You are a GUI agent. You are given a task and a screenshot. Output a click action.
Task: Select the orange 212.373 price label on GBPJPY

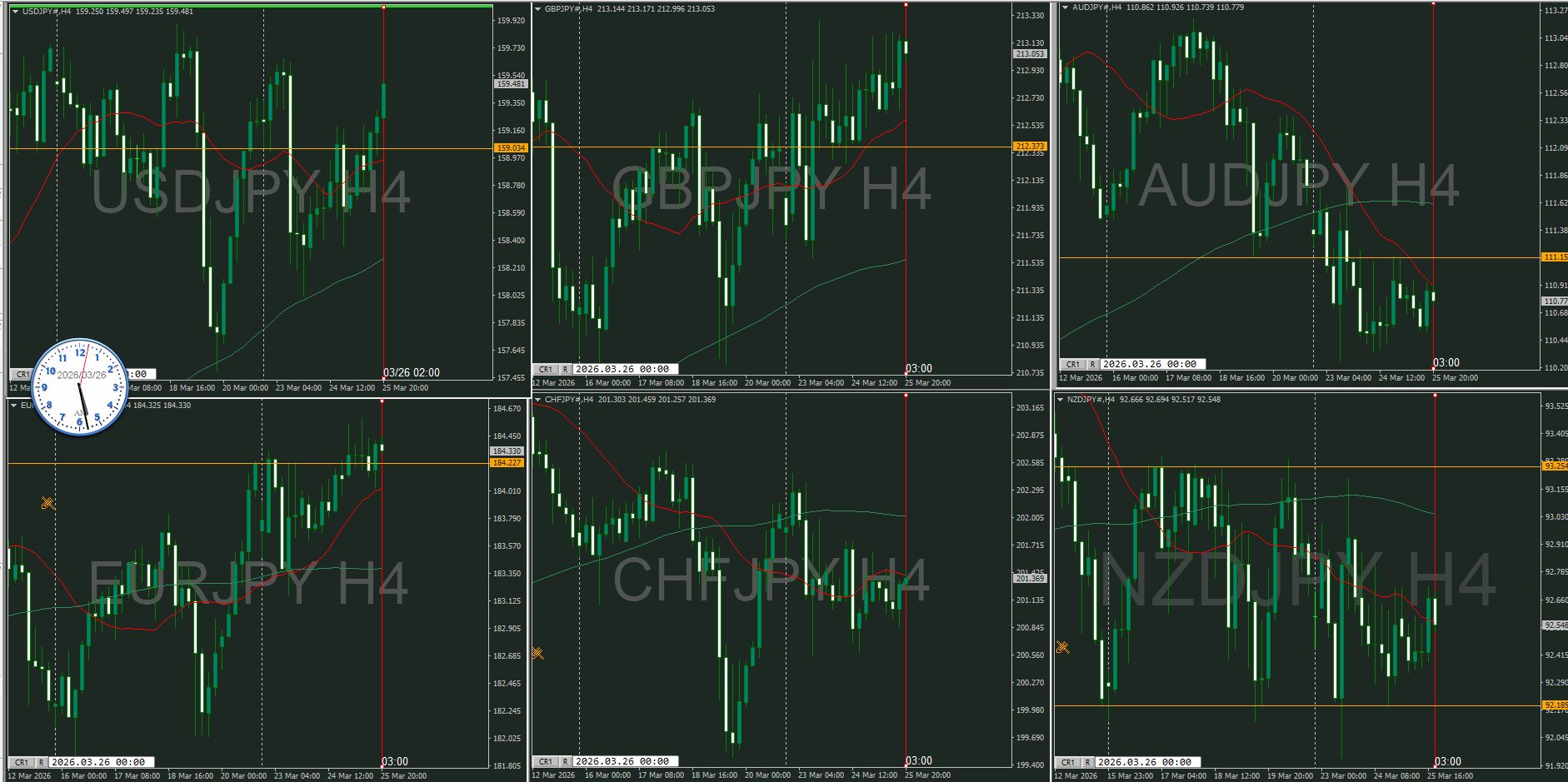(x=1030, y=147)
